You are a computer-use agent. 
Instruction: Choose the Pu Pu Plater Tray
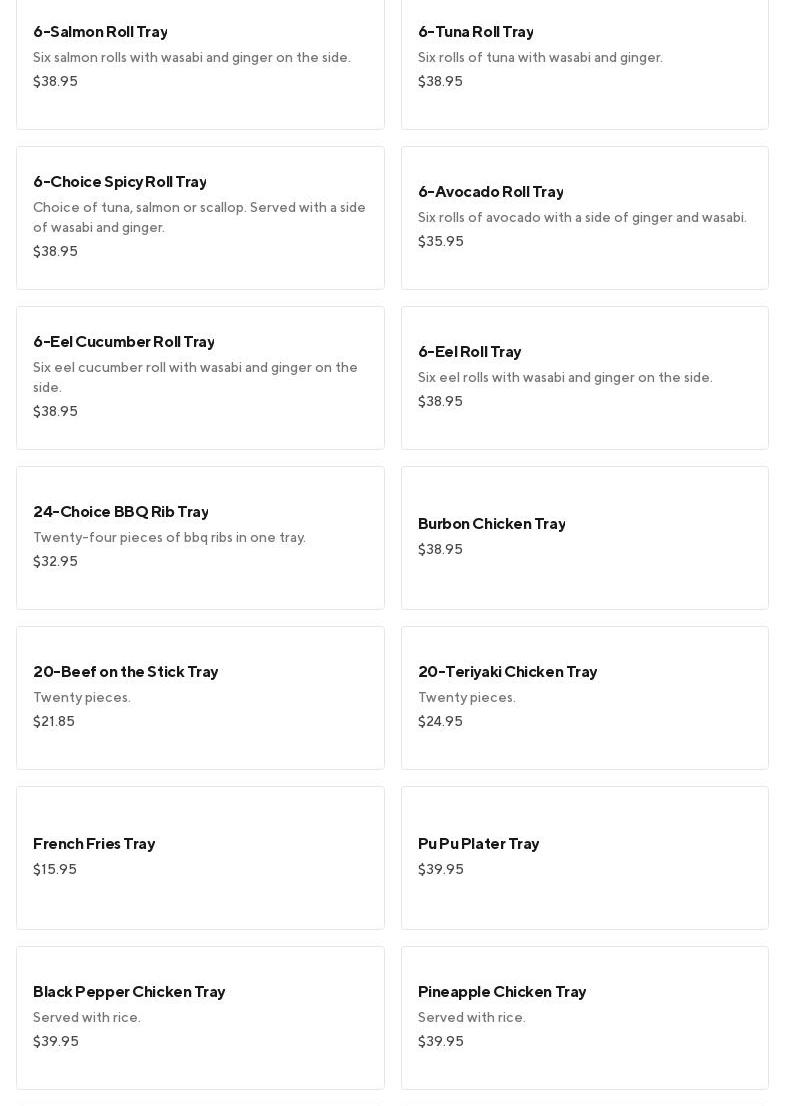click(x=479, y=844)
